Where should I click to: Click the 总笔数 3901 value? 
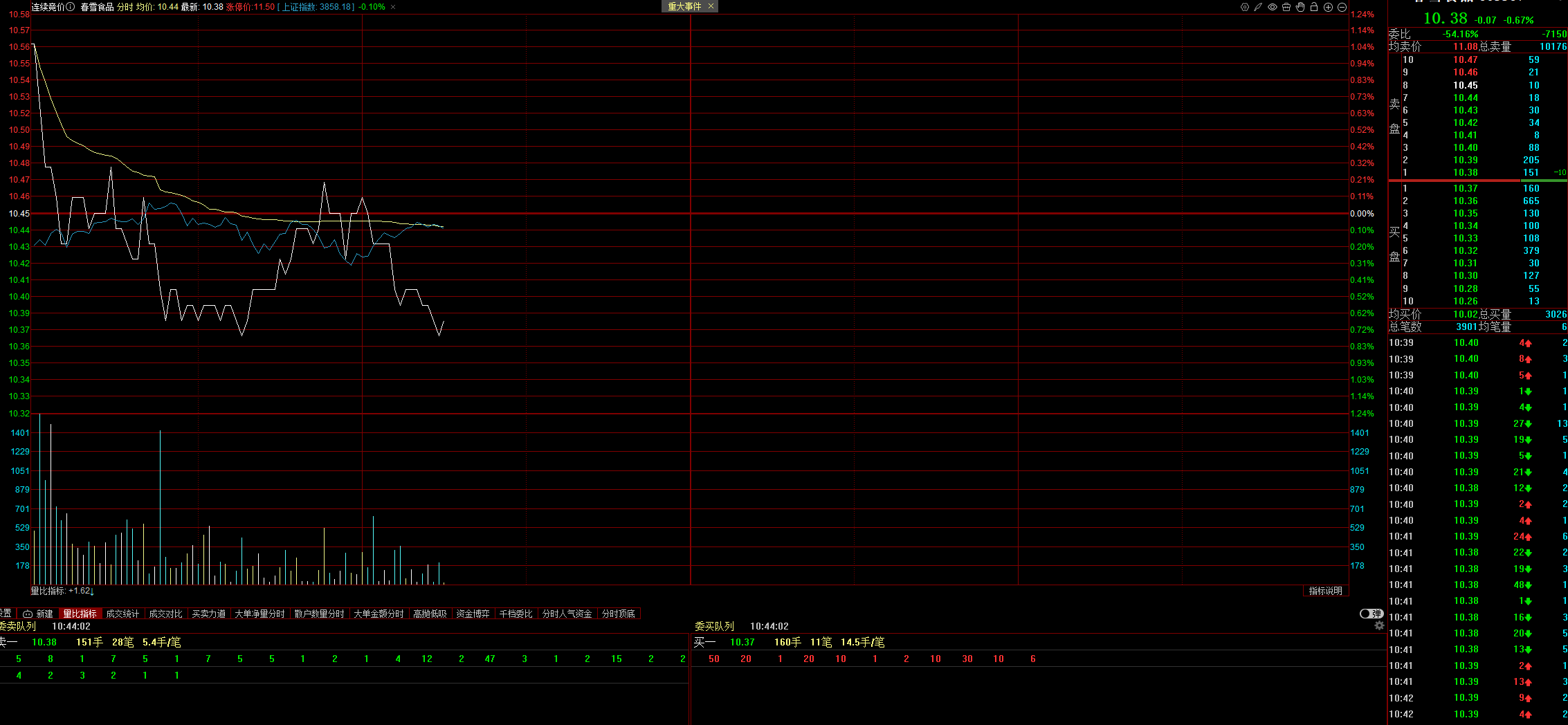tap(1467, 327)
